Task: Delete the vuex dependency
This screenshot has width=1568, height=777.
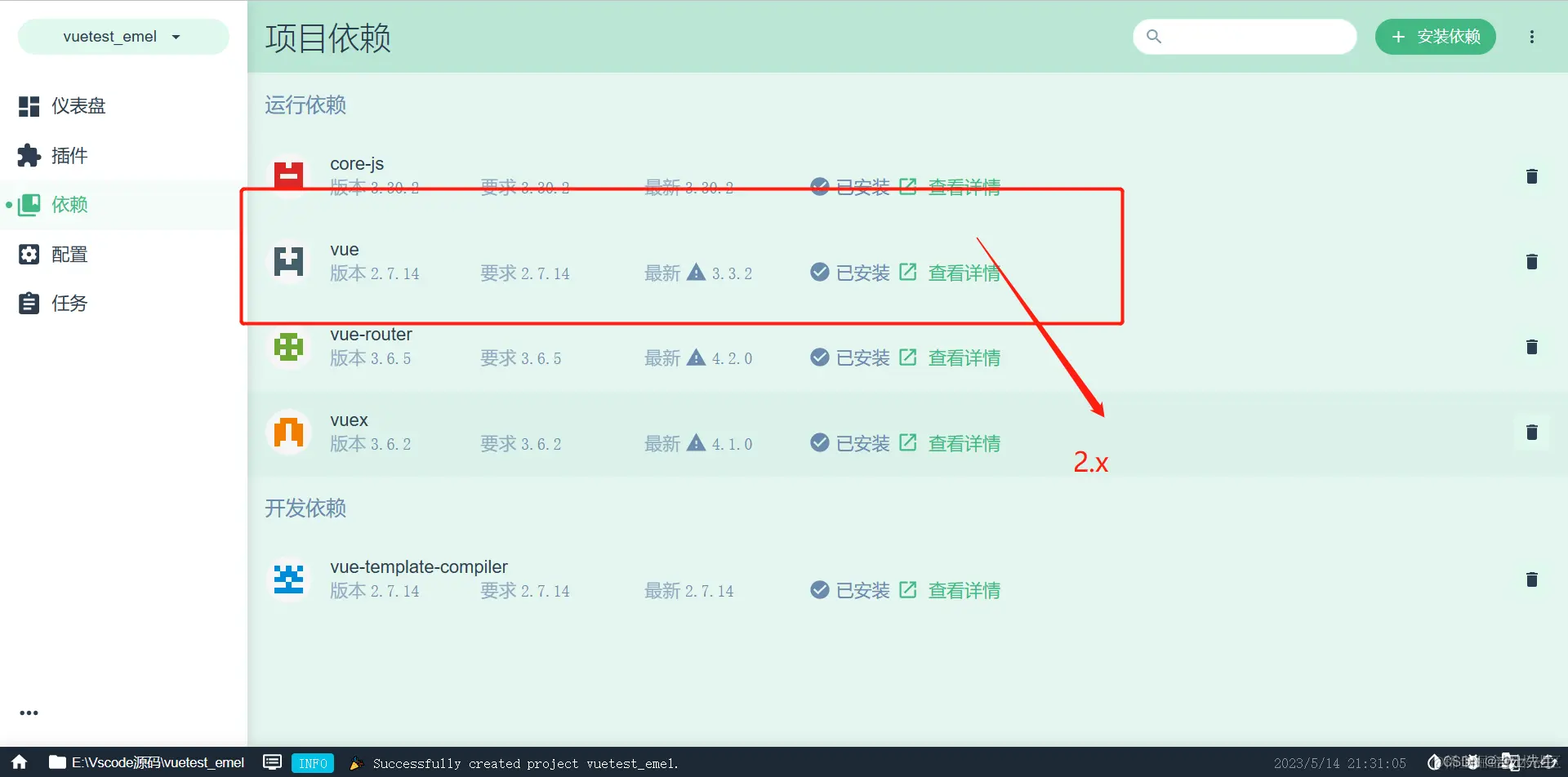Action: (1532, 433)
